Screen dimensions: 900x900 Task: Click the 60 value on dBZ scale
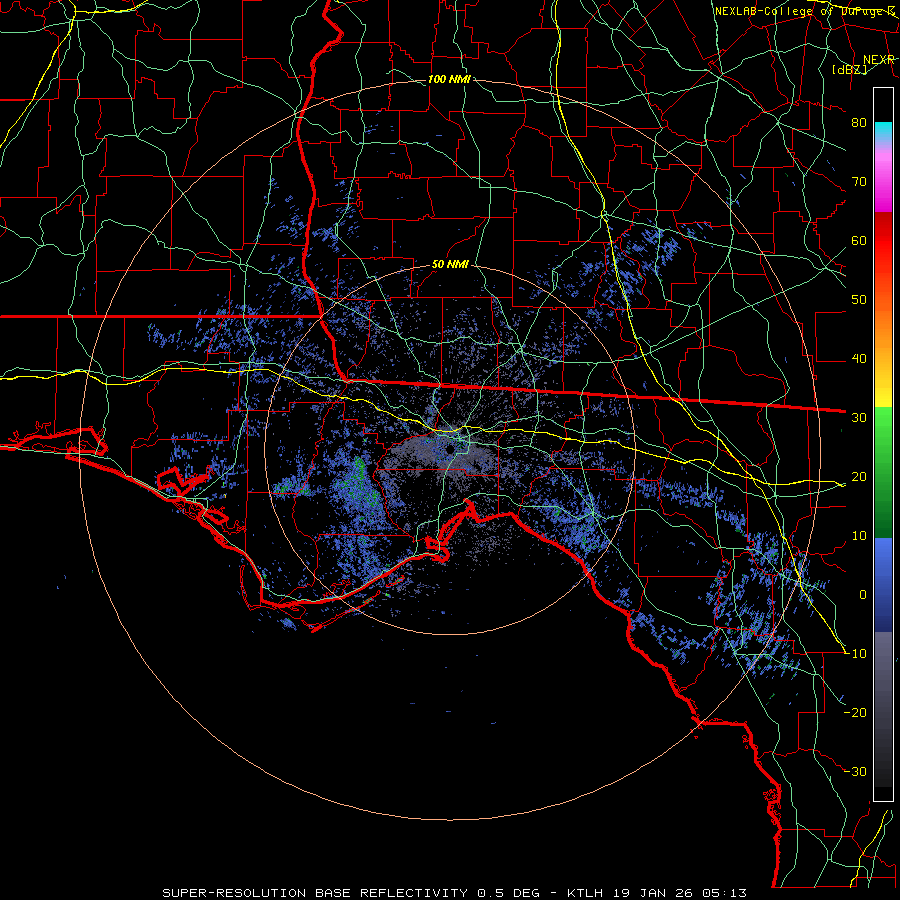pyautogui.click(x=859, y=241)
